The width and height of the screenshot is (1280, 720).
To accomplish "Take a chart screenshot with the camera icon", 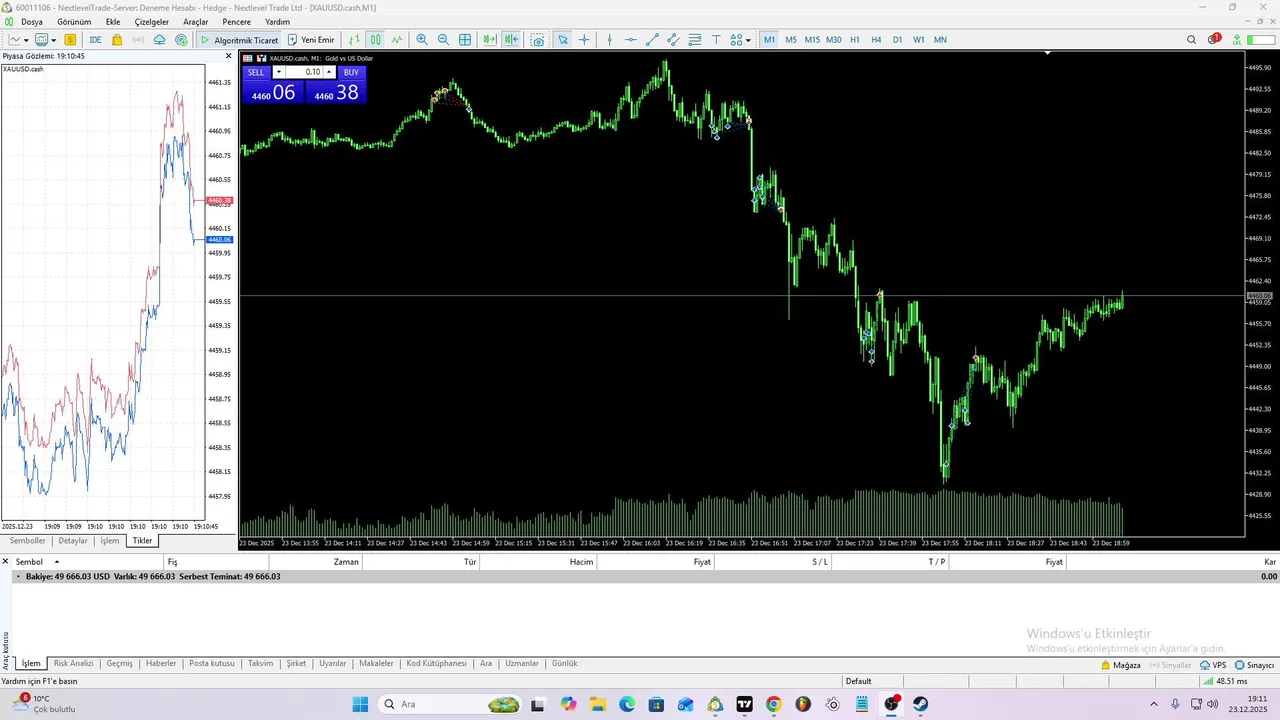I will point(538,40).
